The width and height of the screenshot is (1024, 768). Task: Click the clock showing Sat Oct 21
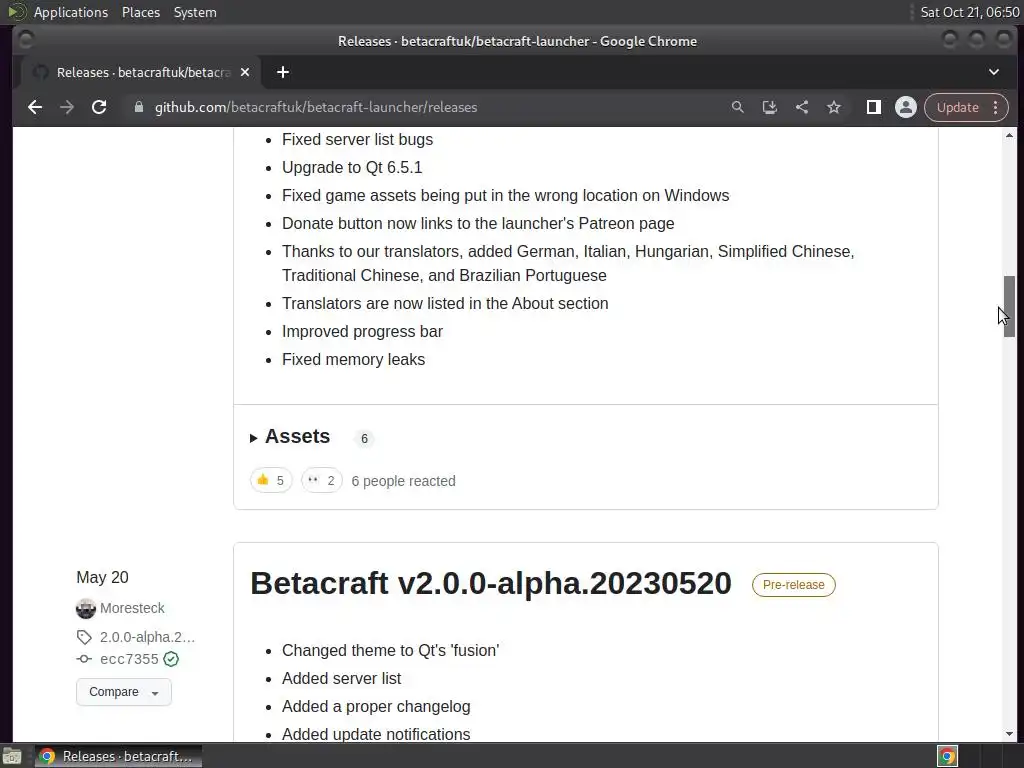pyautogui.click(x=970, y=12)
